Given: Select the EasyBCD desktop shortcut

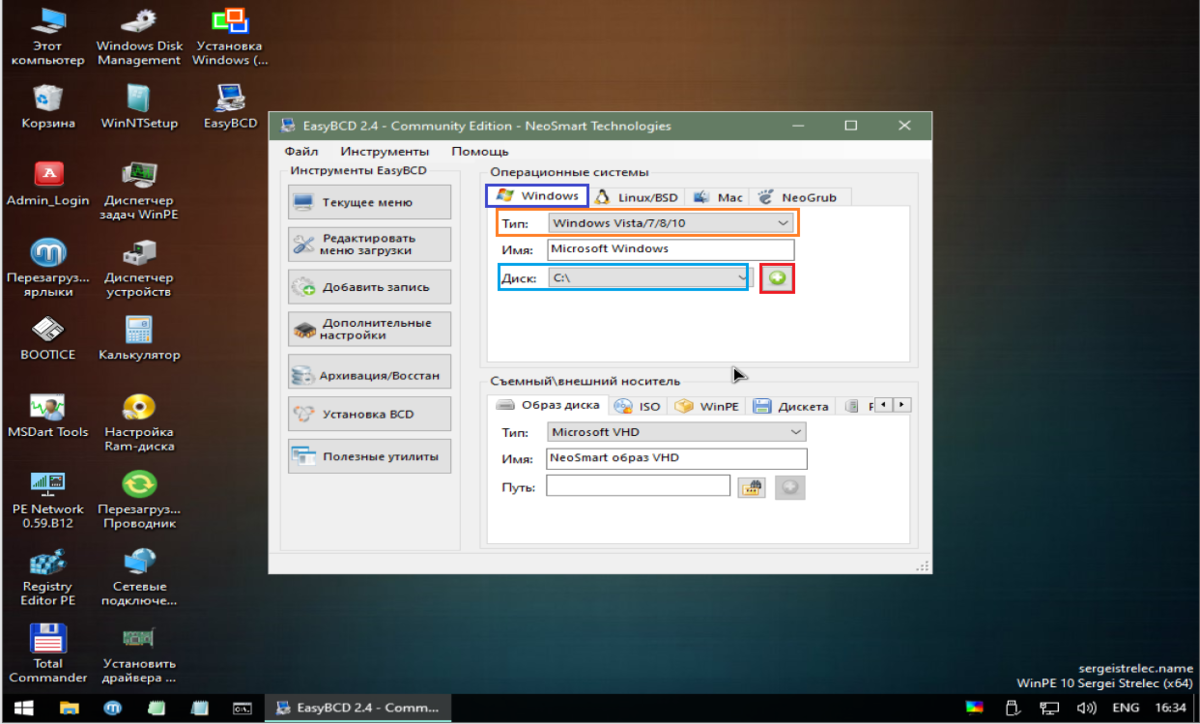Looking at the screenshot, I should click(230, 107).
